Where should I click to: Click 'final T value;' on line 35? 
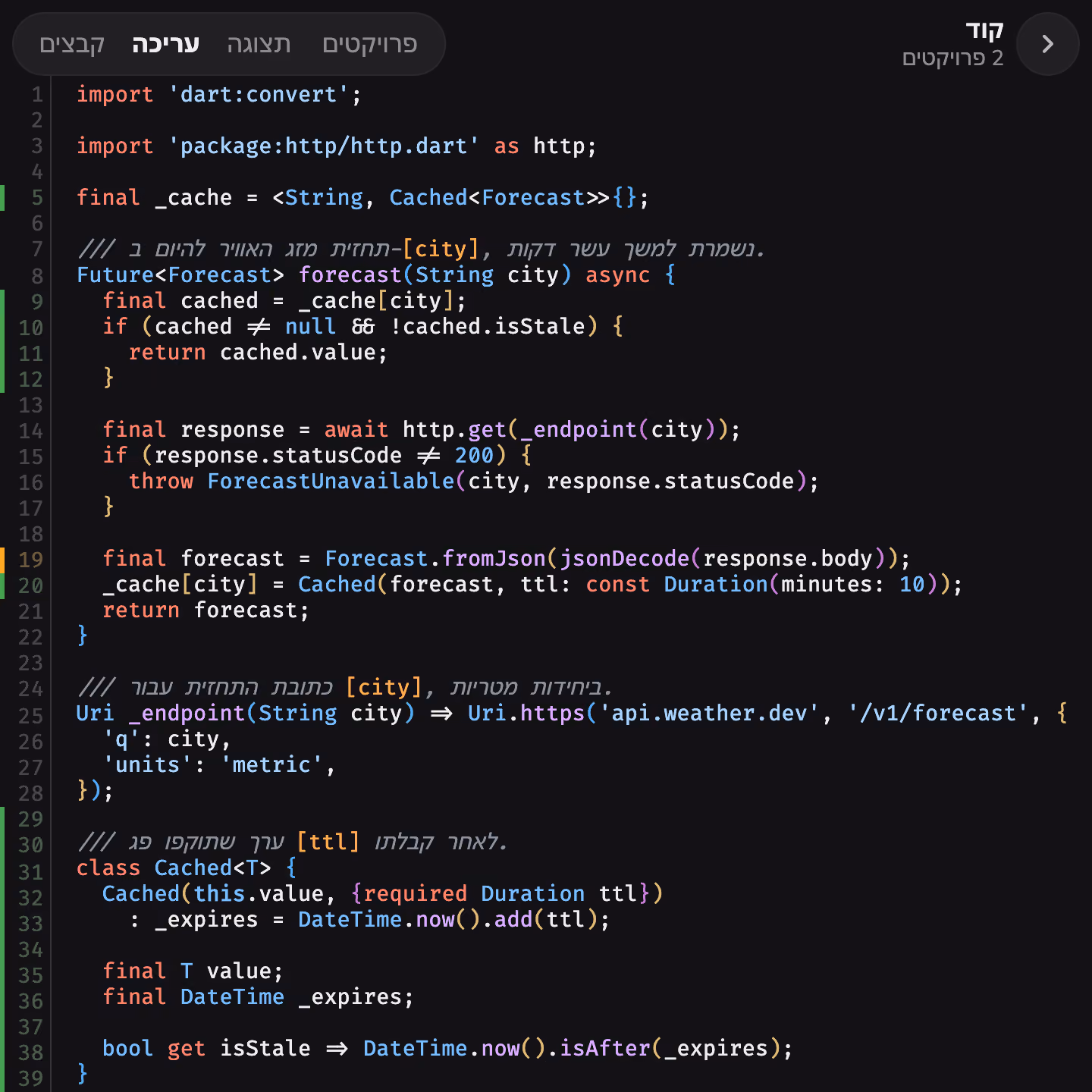[x=193, y=971]
